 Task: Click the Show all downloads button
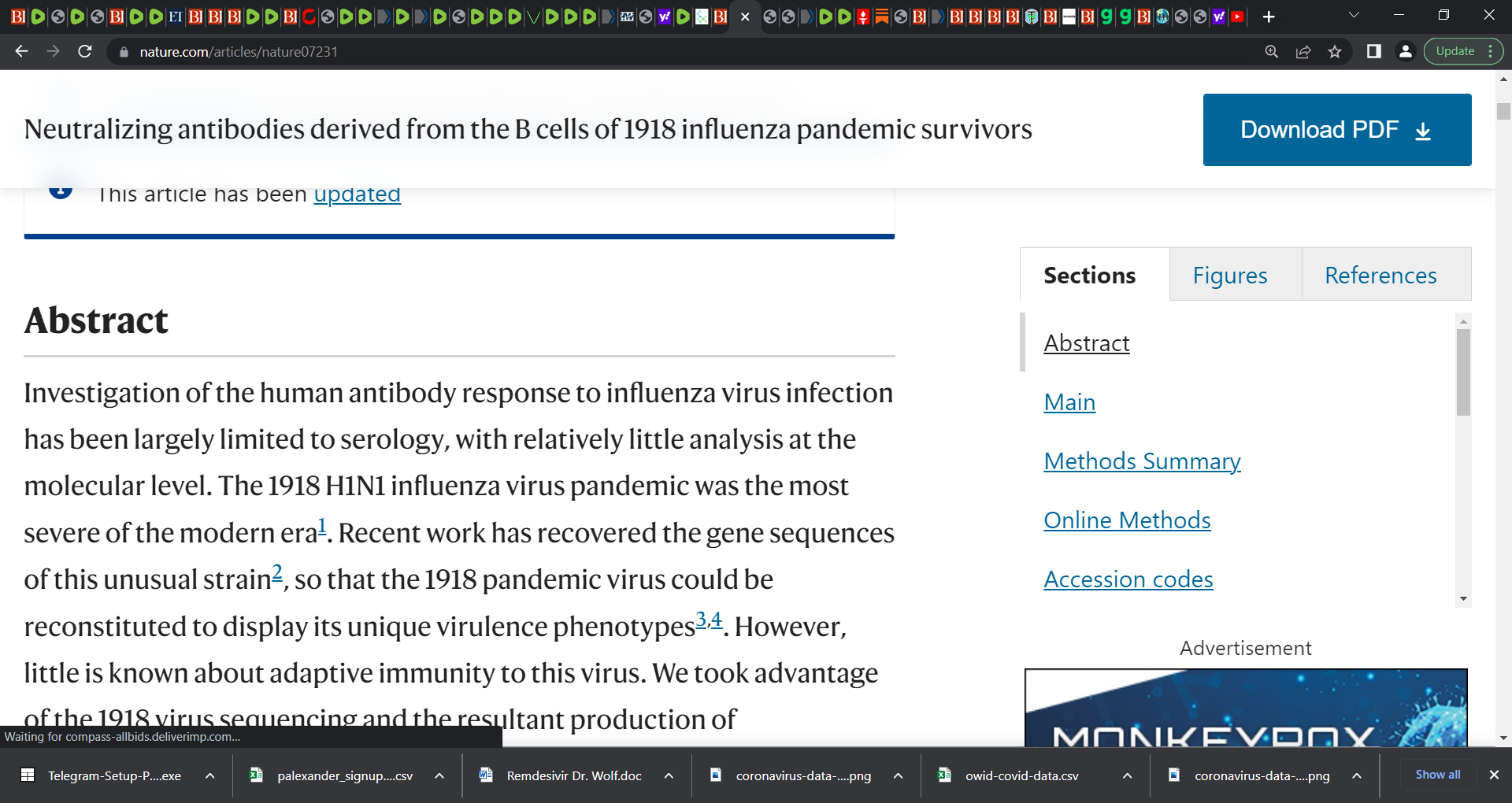pyautogui.click(x=1438, y=775)
